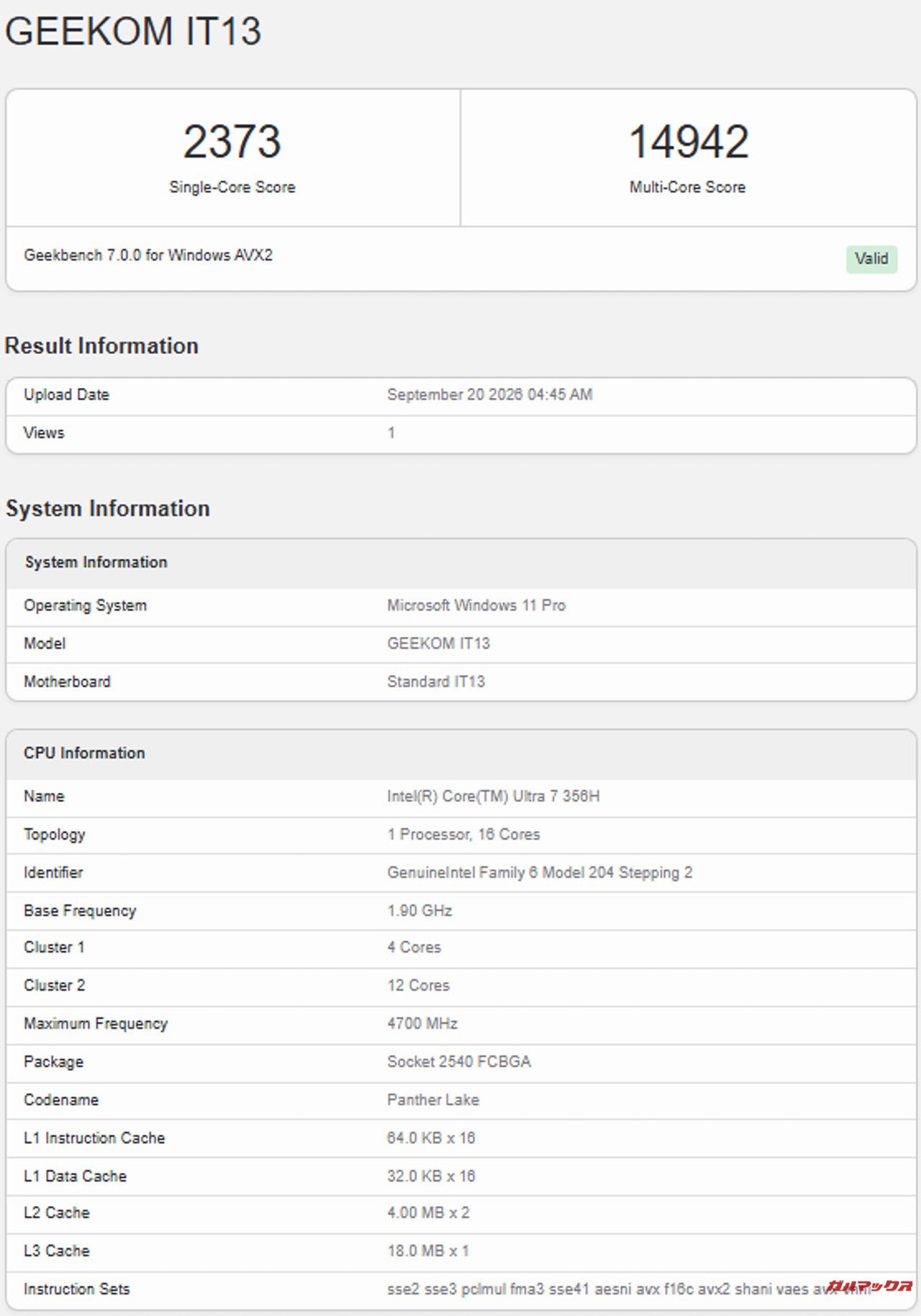Screen dimensions: 921x1316
Task: Click the green Valid badge
Action: pos(871,259)
